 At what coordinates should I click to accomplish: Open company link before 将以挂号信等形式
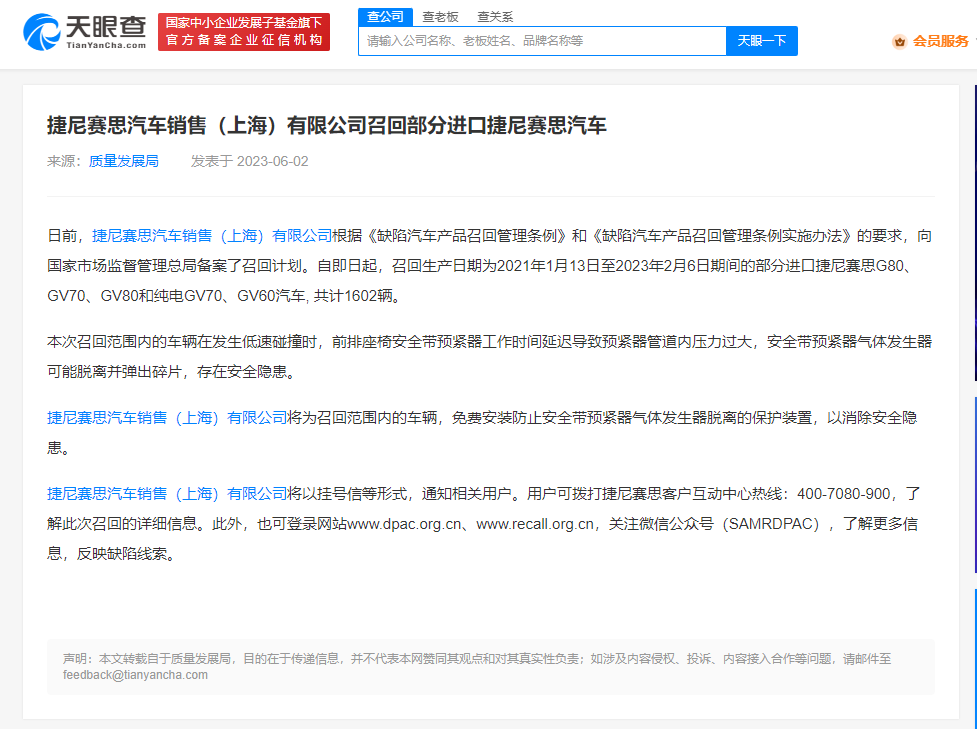coord(167,494)
